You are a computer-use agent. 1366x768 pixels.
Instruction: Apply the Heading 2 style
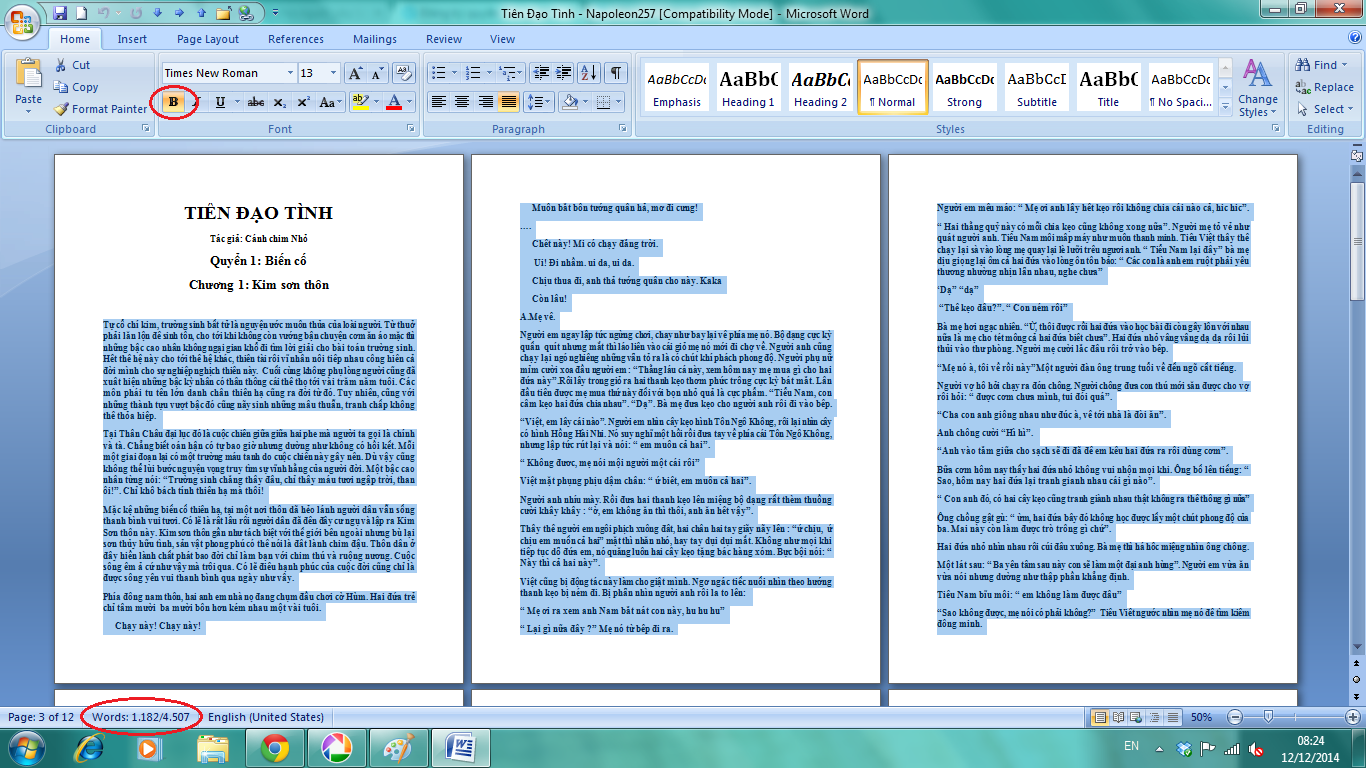coord(819,87)
